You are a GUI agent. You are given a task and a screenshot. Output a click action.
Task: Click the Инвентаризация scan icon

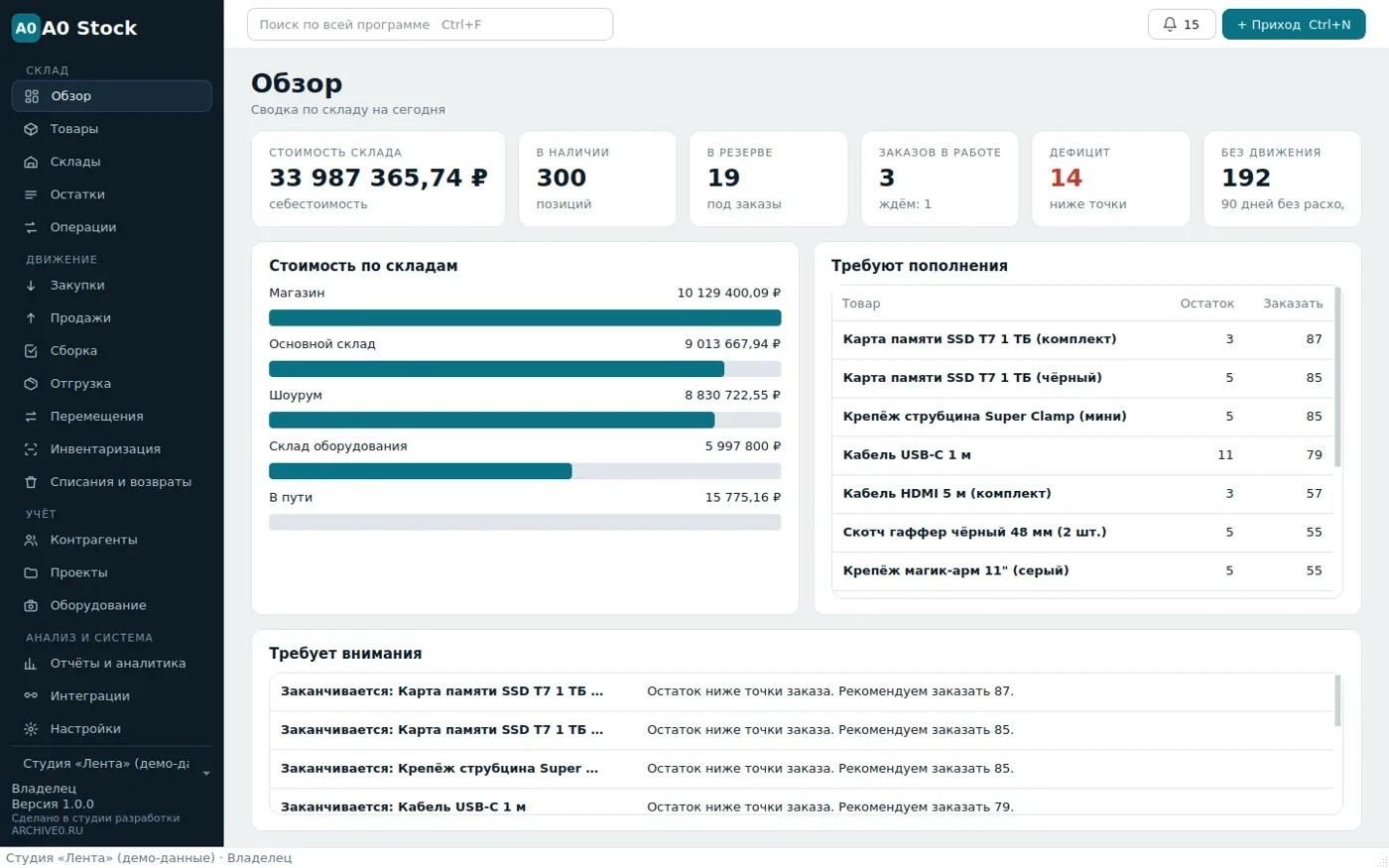pyautogui.click(x=31, y=448)
